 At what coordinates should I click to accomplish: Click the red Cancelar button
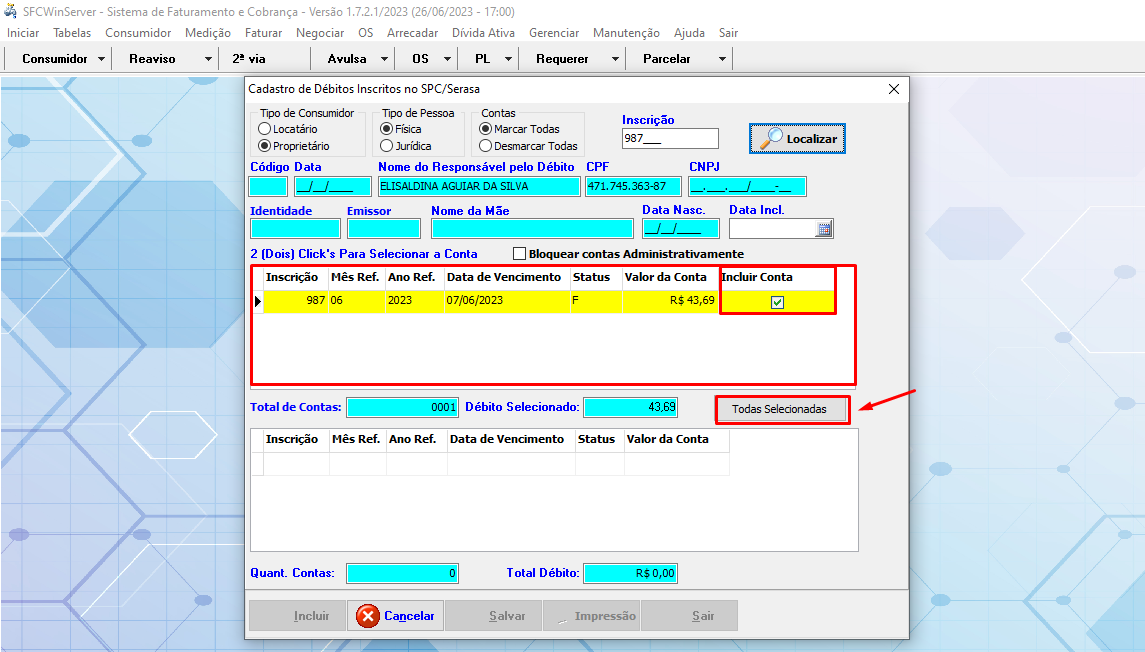(395, 616)
